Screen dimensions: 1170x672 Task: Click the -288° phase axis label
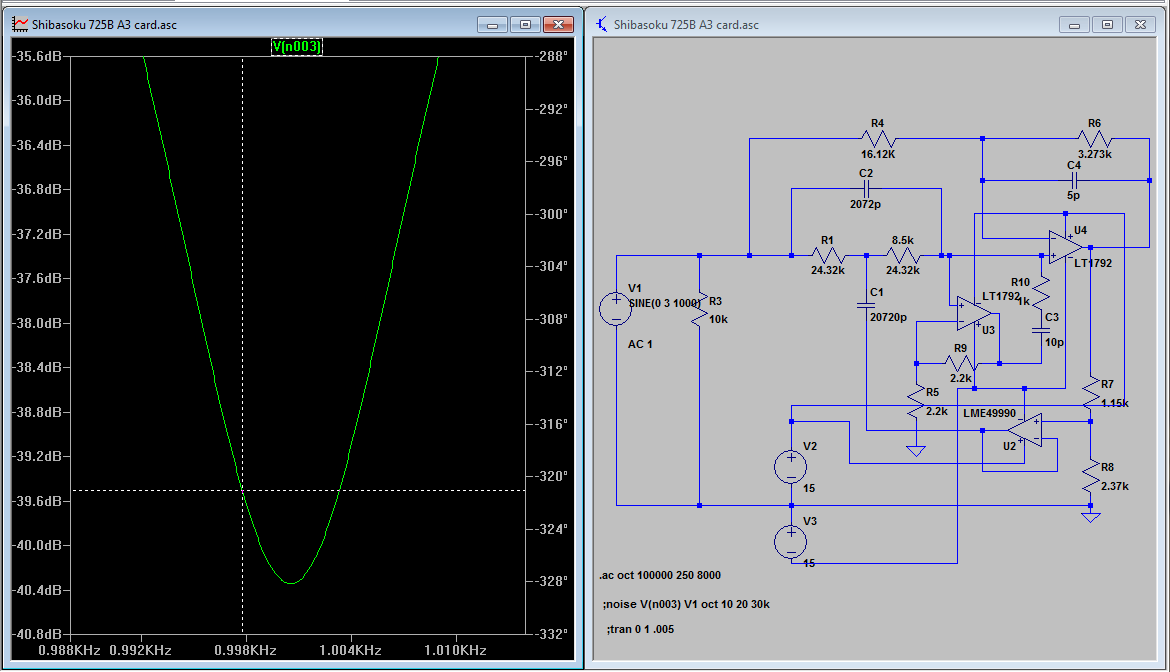point(551,56)
